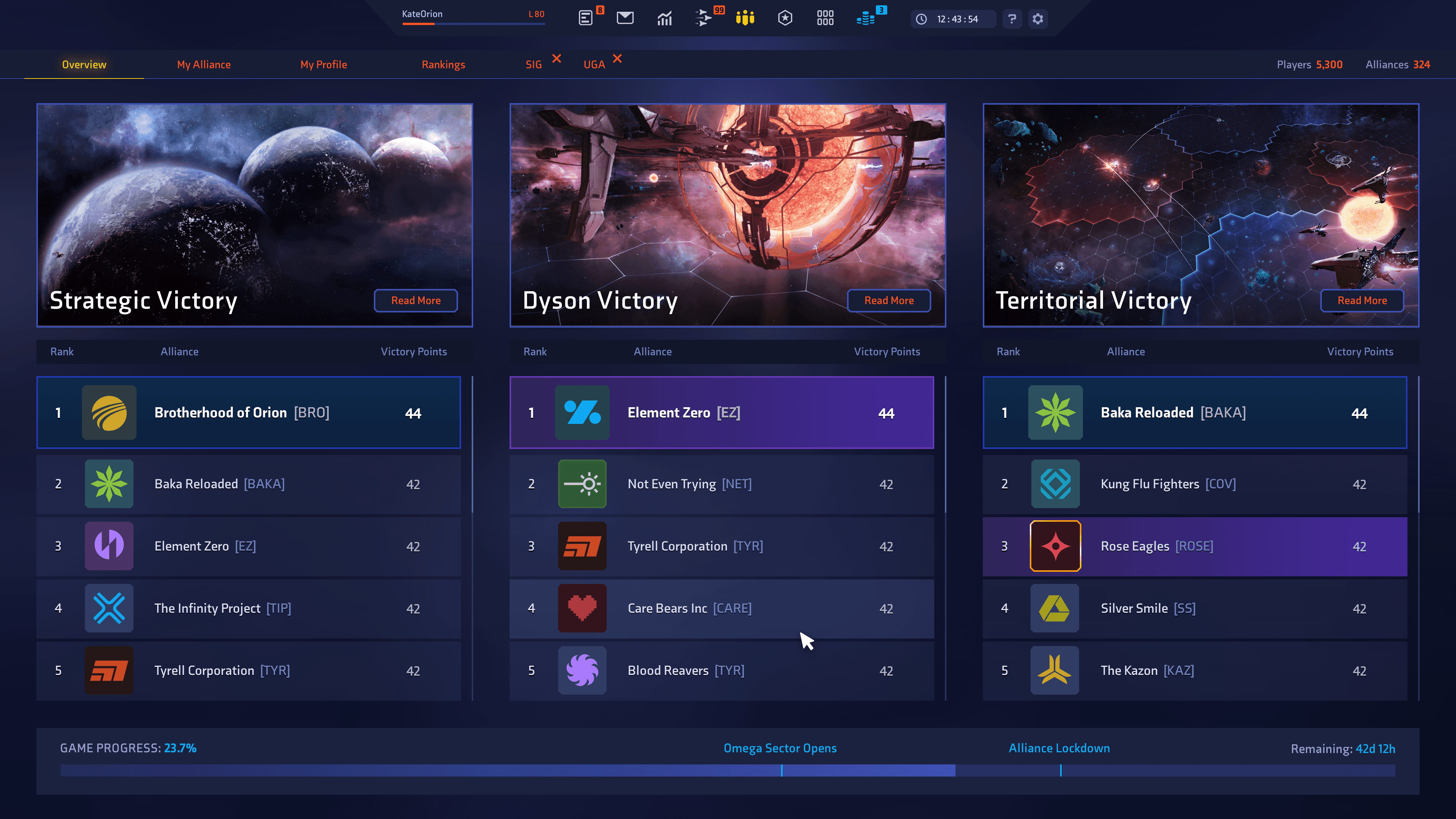Click the Territorial Victory list scrollbar
Screen dimensions: 1456x819
coord(1418,445)
